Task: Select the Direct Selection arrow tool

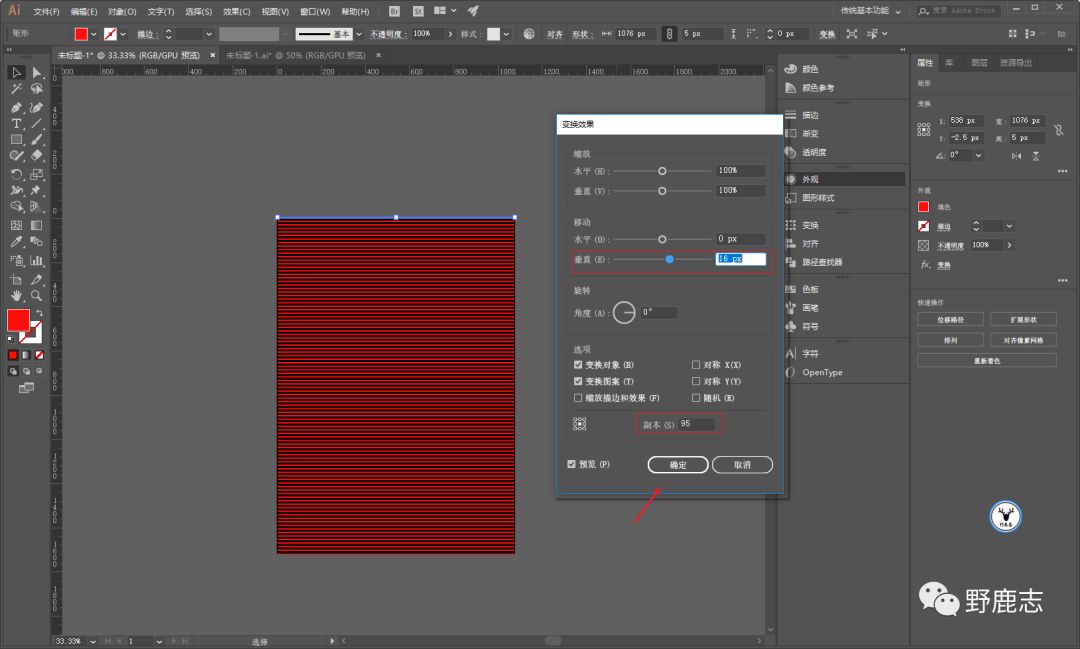Action: [36, 73]
